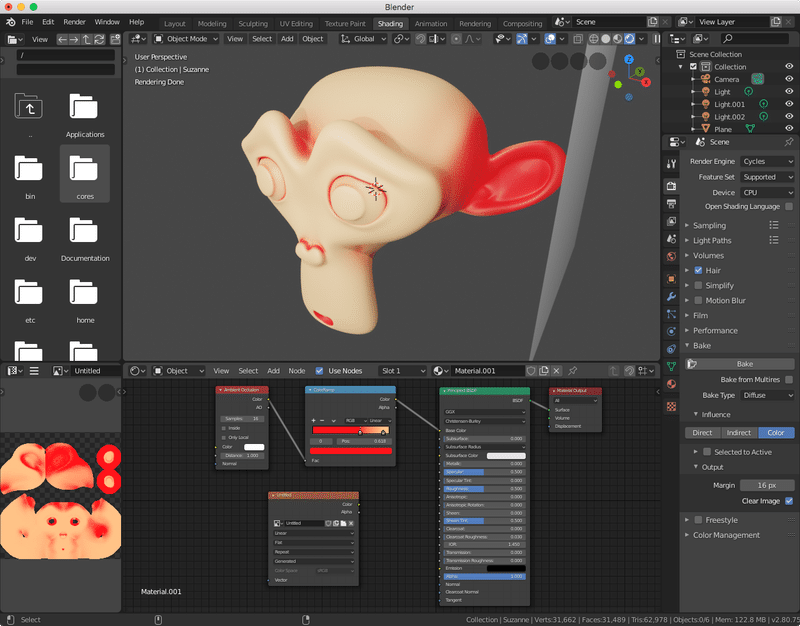Open the Tool properties tab
This screenshot has height=626, width=800.
671,164
